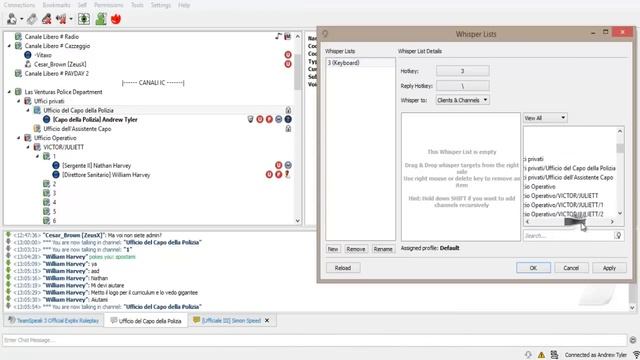
Task: Collapse the Ufficio Operativo channel
Action: (19, 138)
